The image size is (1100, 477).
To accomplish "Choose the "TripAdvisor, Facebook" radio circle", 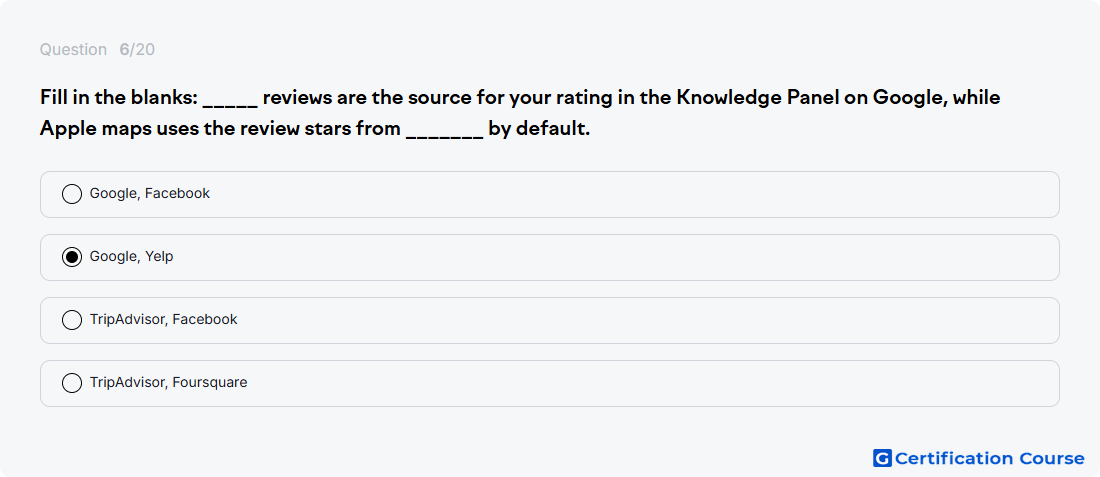I will coord(72,321).
